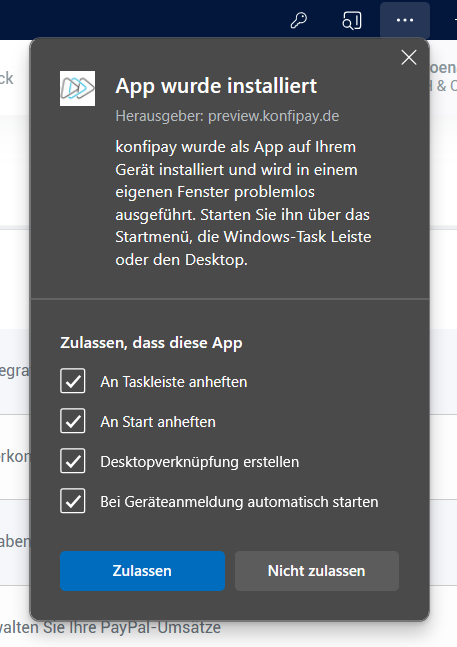Click the An Start anheften label text
Image resolution: width=457 pixels, height=647 pixels.
point(158,422)
